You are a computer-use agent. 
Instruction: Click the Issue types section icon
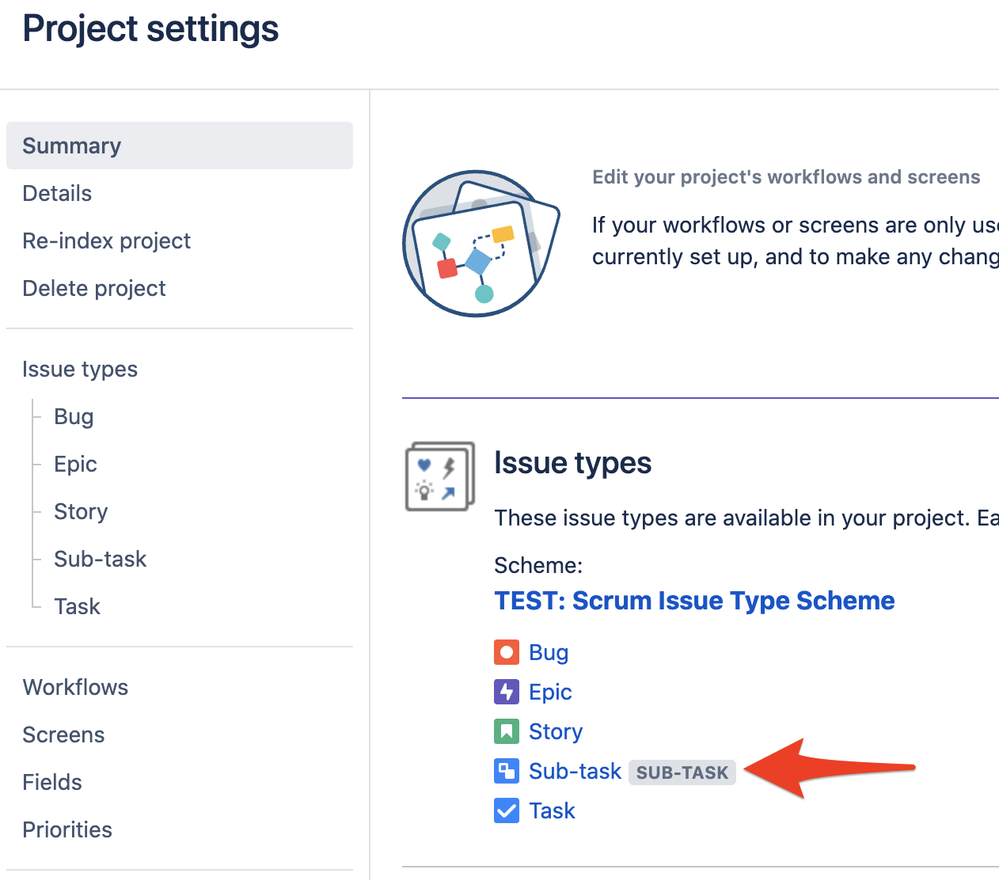440,477
